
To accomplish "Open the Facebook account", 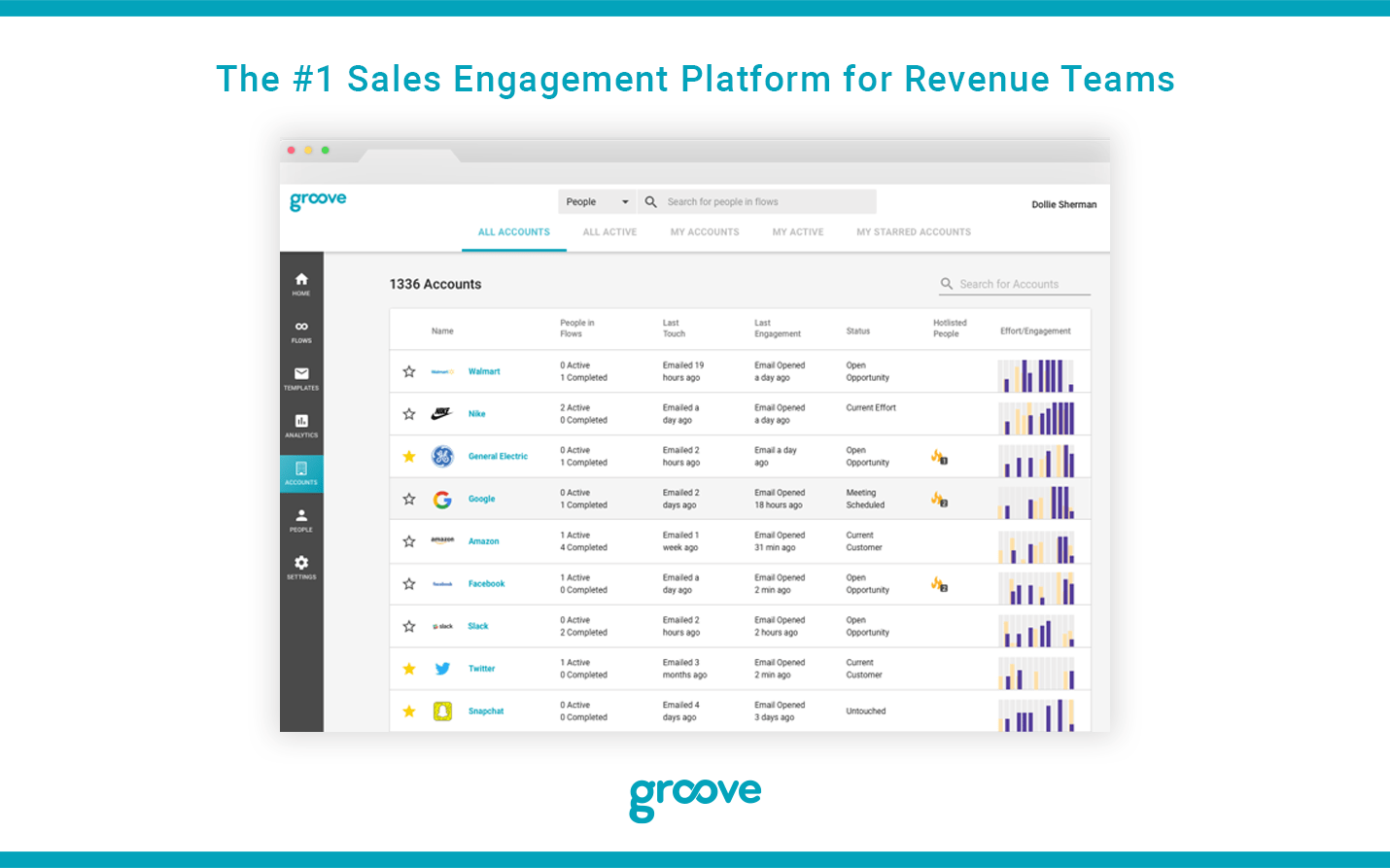I will (486, 583).
